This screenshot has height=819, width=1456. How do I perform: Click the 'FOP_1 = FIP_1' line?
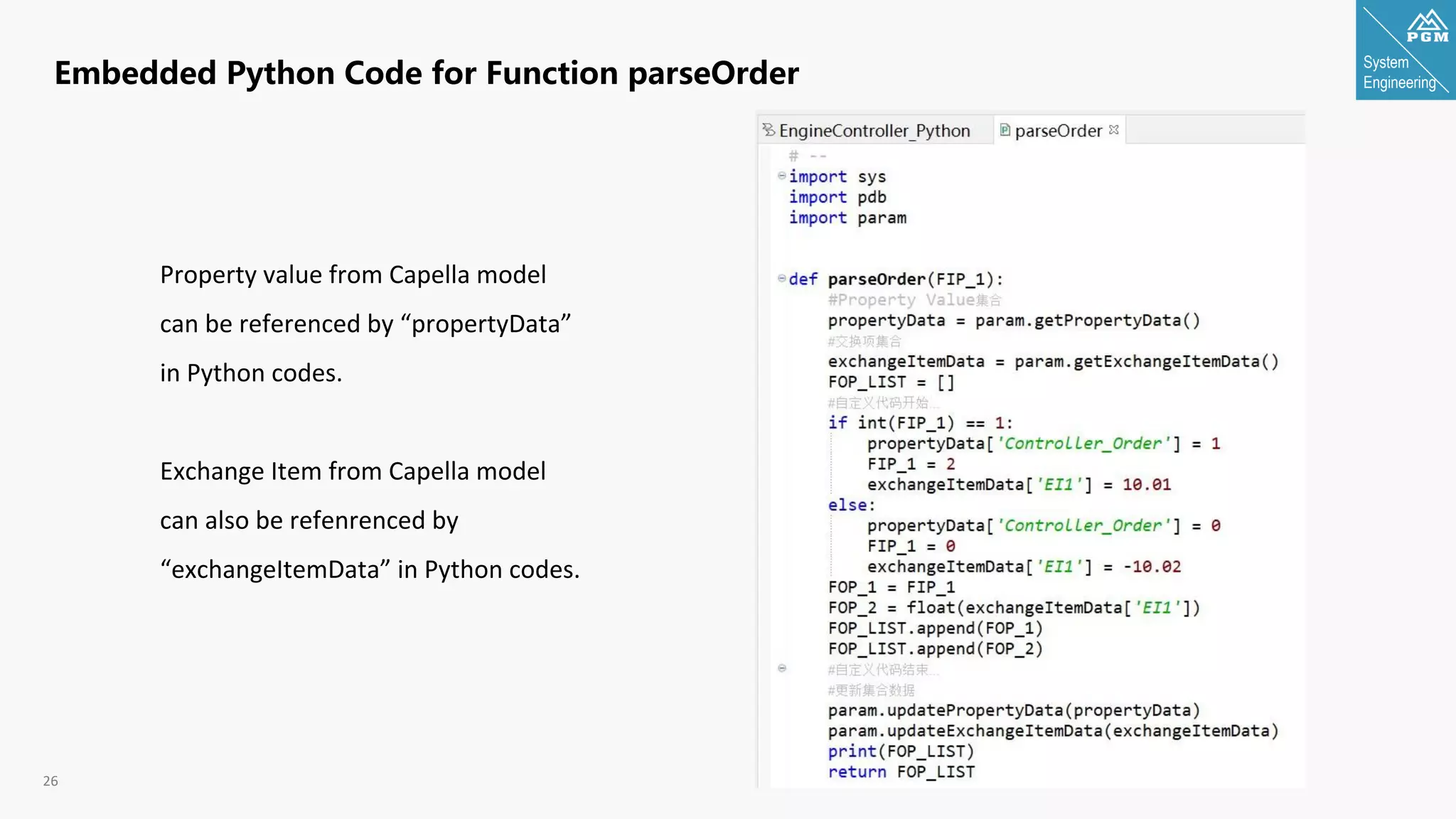point(892,587)
